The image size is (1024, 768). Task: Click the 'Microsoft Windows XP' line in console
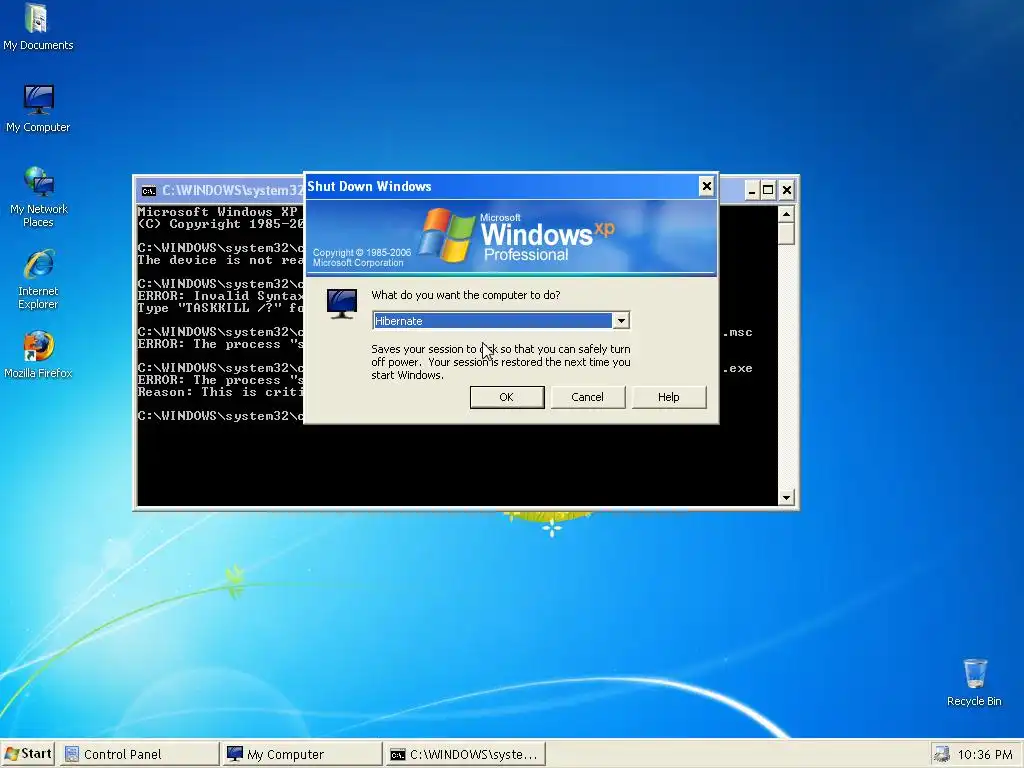point(217,212)
